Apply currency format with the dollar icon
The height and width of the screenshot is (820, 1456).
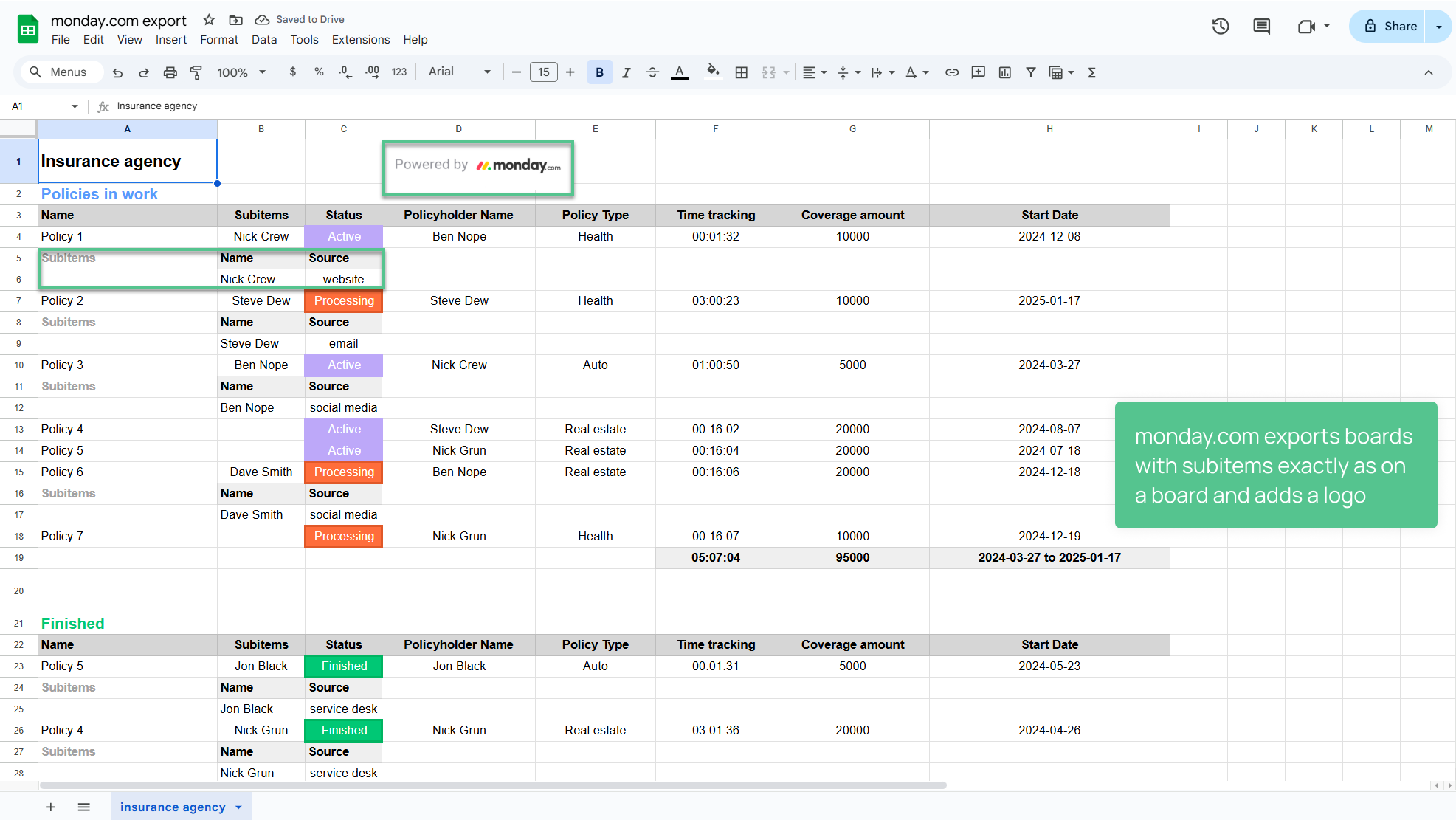click(x=293, y=72)
